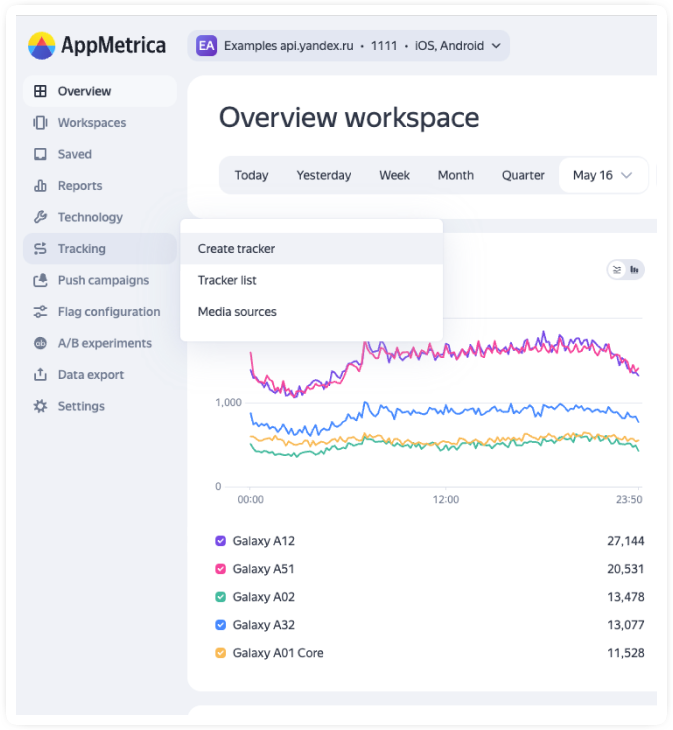Click the Workspaces icon in sidebar
The height and width of the screenshot is (730, 673).
40,123
